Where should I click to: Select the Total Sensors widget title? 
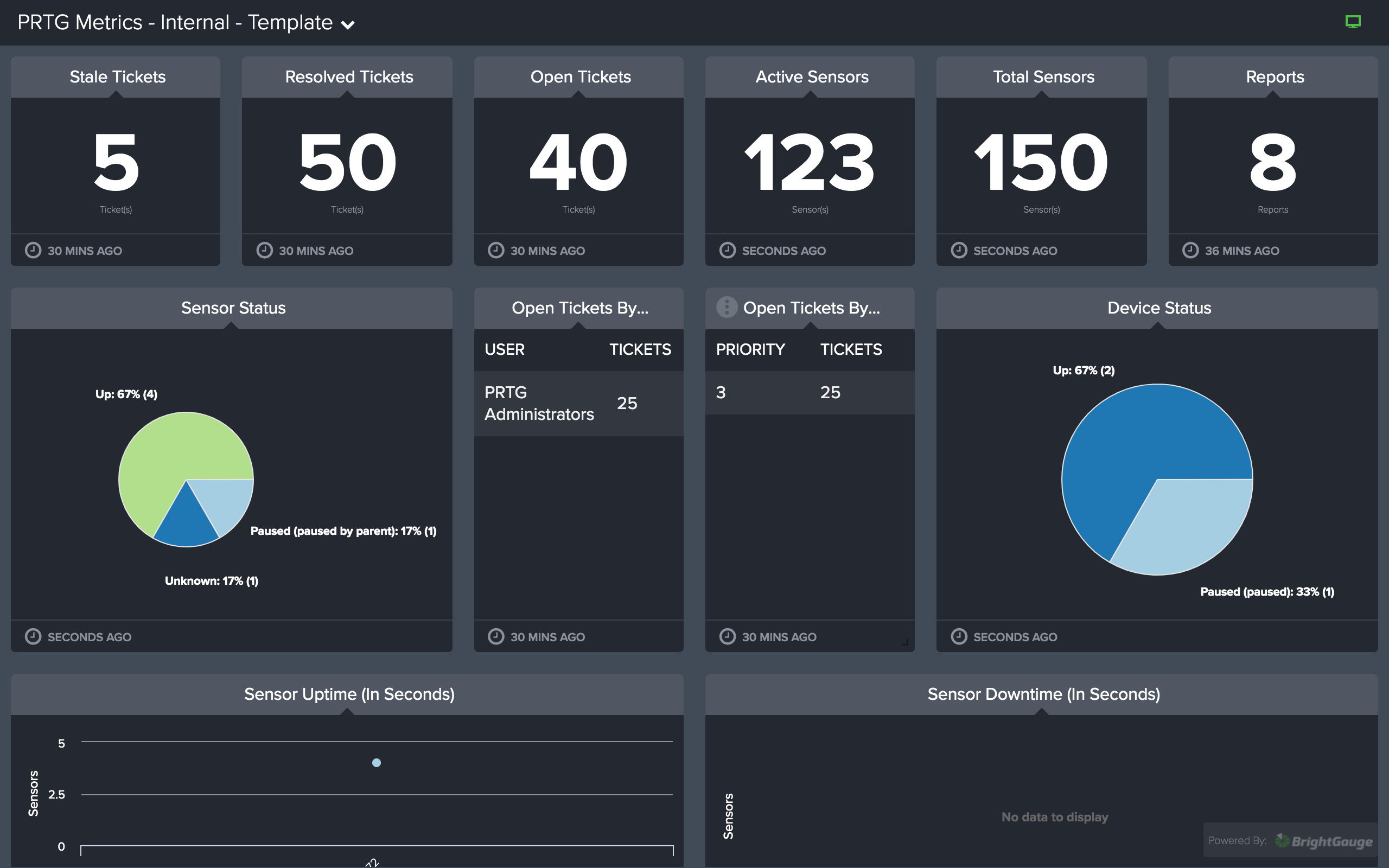click(x=1043, y=77)
